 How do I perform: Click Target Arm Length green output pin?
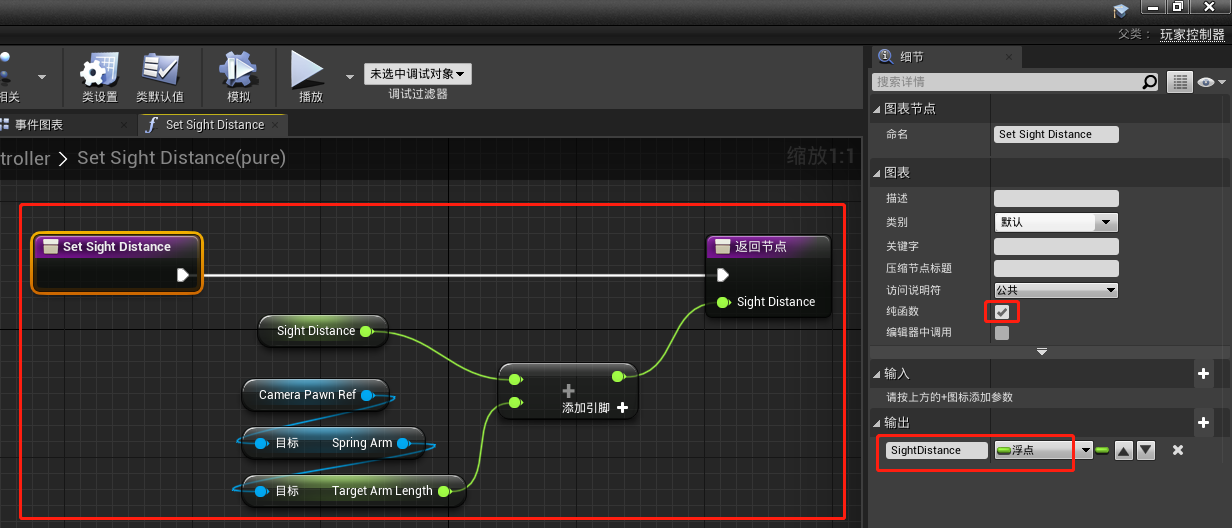[x=444, y=491]
